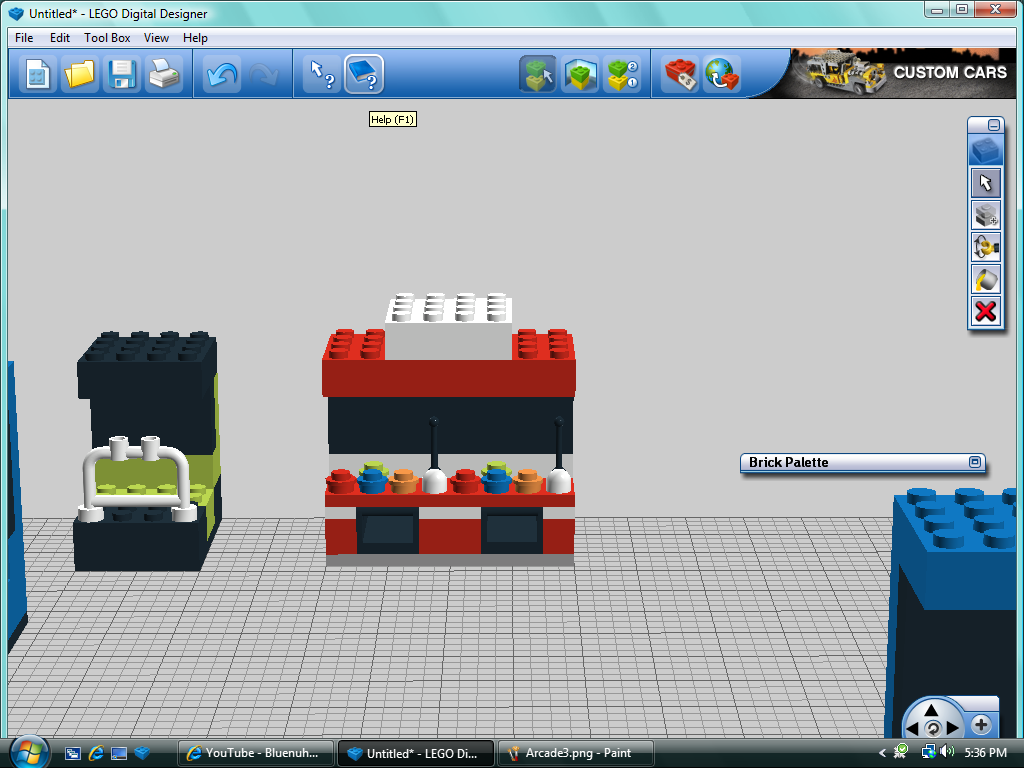Click the Custom Cars banner
Viewport: 1024px width, 768px height.
904,72
